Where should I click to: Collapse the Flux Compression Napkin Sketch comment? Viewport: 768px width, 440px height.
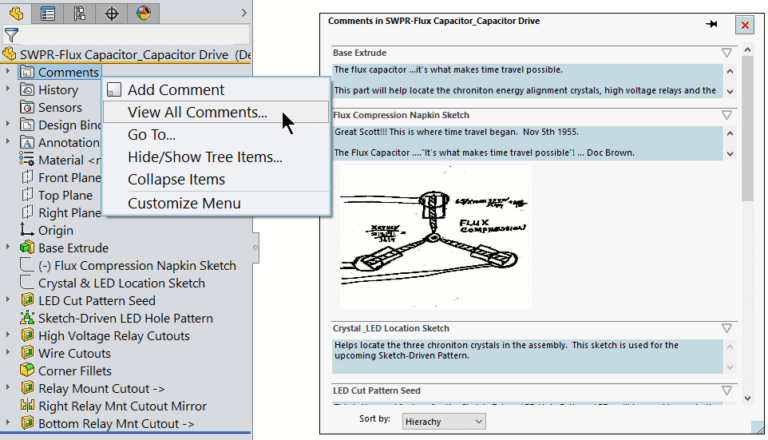pos(727,115)
